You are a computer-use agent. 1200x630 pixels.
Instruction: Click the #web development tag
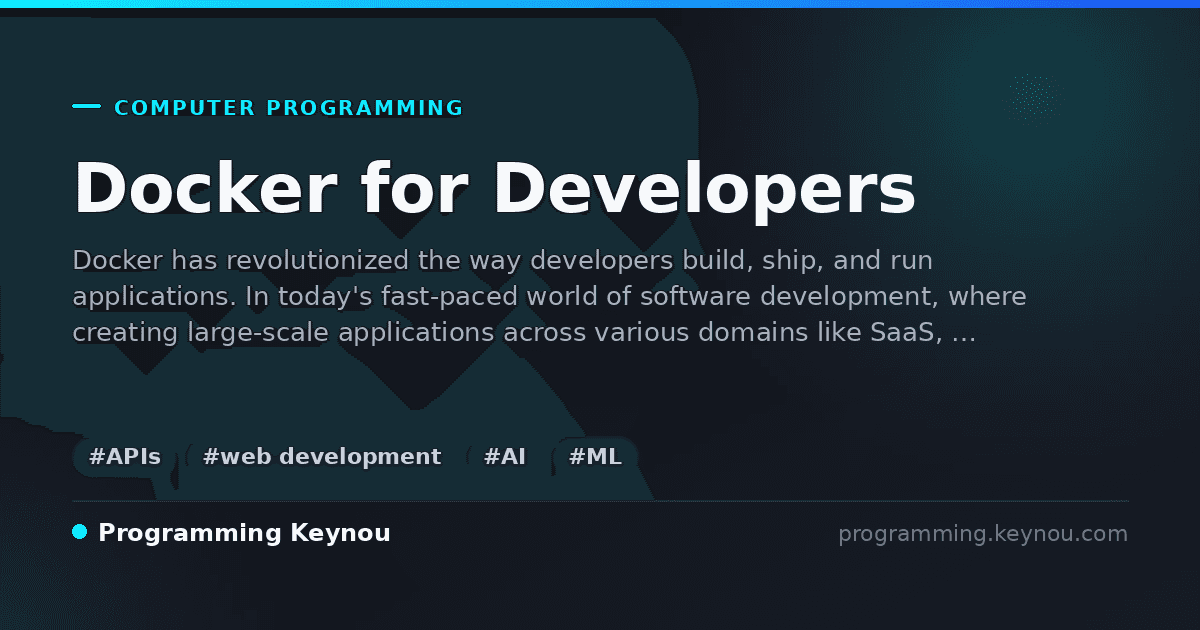[321, 457]
